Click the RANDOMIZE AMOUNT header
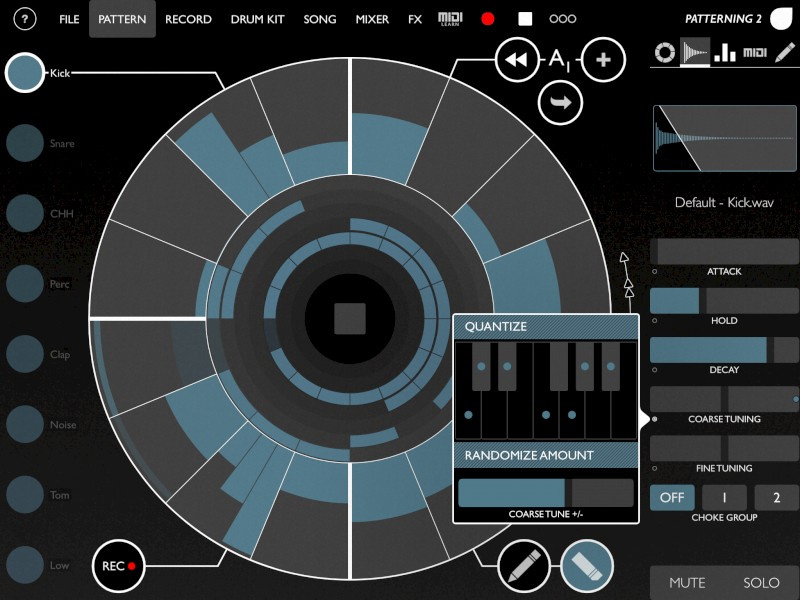800x600 pixels. [546, 456]
